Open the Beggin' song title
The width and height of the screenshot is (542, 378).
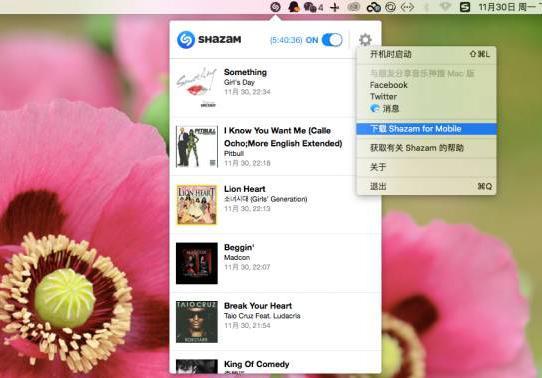click(239, 247)
